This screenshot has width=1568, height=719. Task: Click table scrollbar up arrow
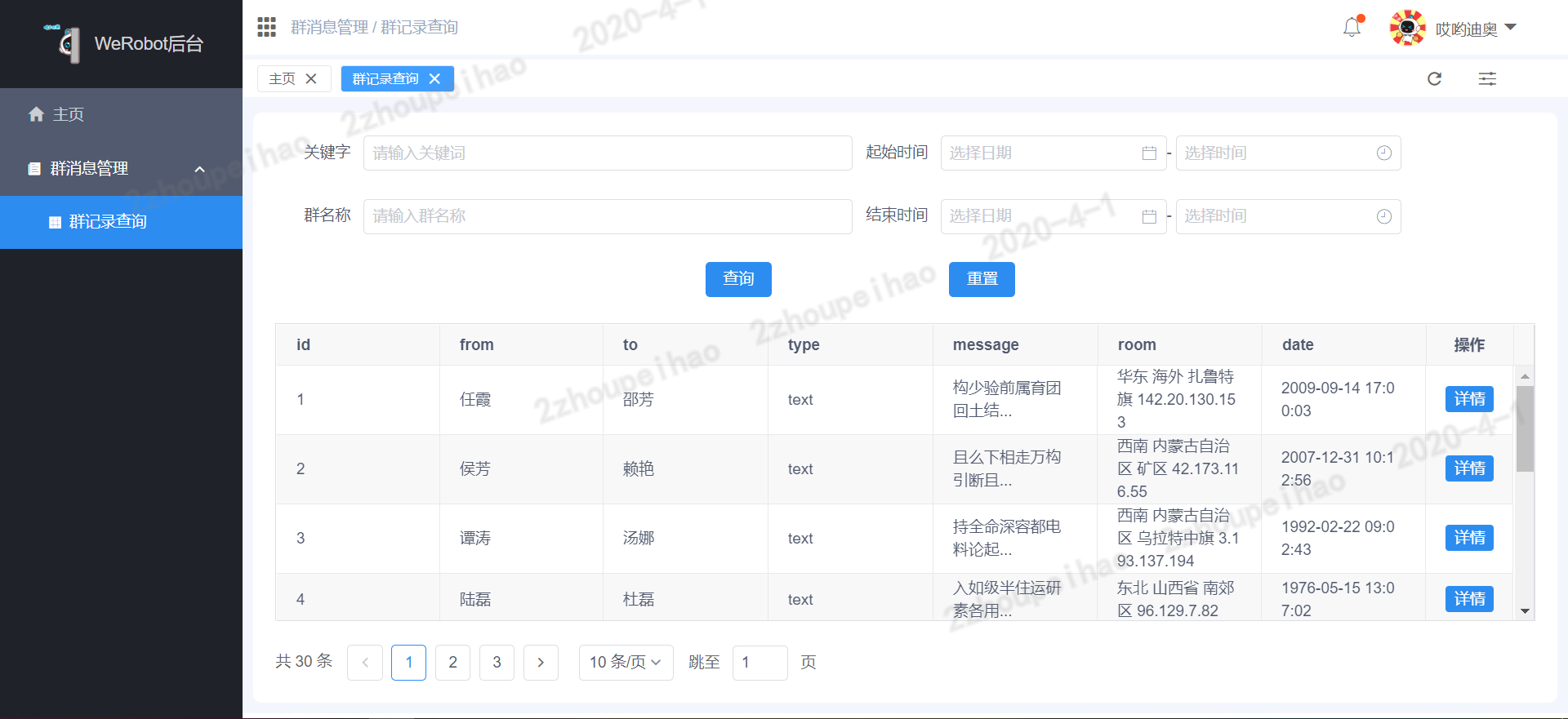click(1525, 376)
